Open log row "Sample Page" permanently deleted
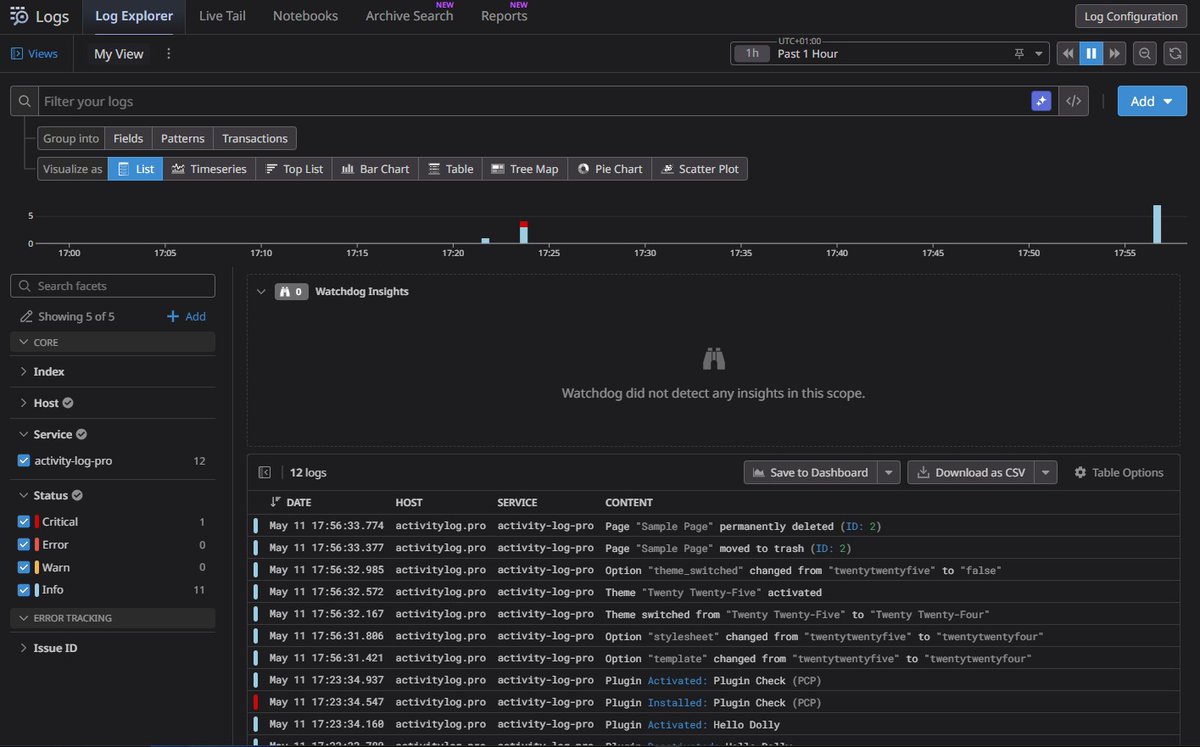This screenshot has width=1200, height=747. (x=716, y=526)
